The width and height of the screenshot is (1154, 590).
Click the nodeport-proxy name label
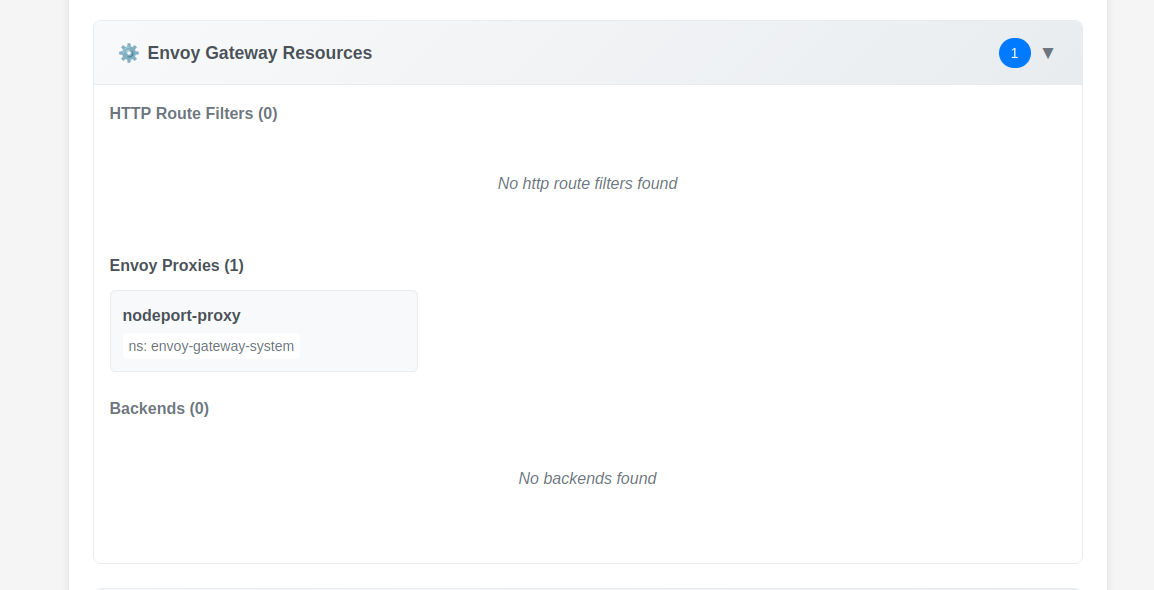[x=181, y=315]
